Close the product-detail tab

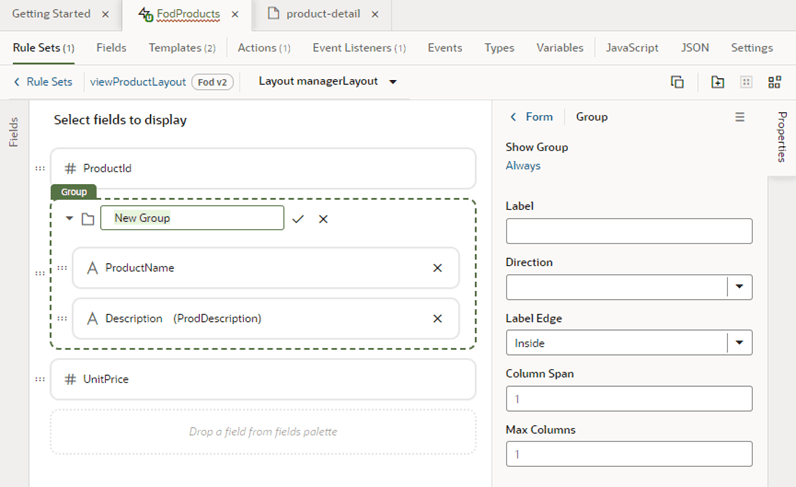coord(375,14)
